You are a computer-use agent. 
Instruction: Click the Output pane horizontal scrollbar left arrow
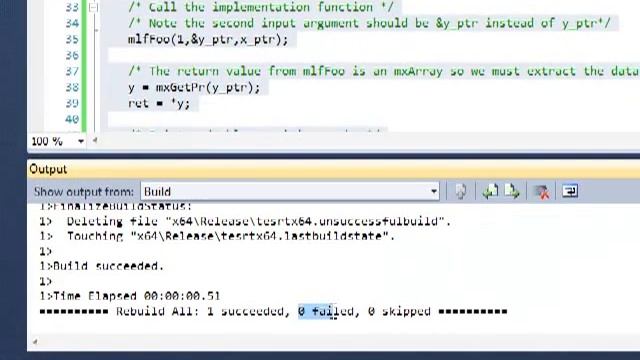[x=35, y=341]
